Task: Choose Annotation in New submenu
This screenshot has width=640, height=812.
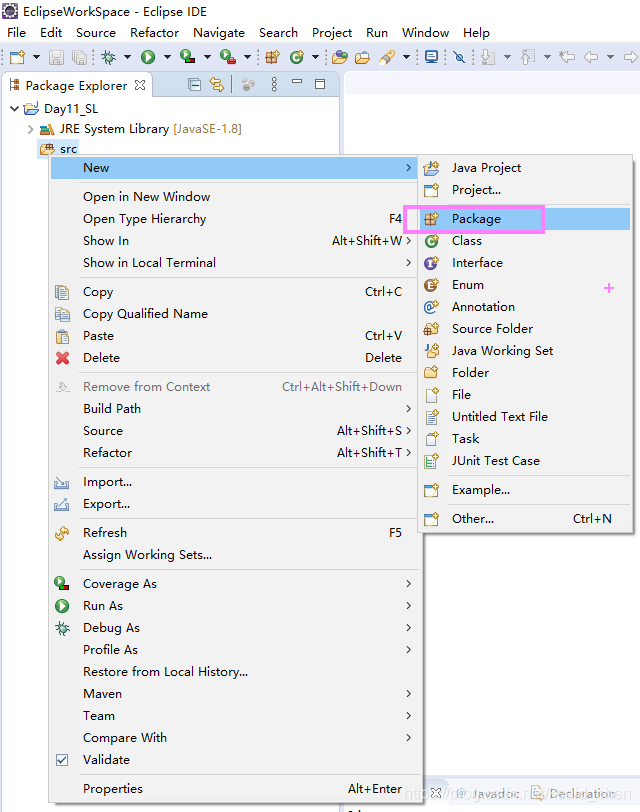Action: tap(525, 307)
